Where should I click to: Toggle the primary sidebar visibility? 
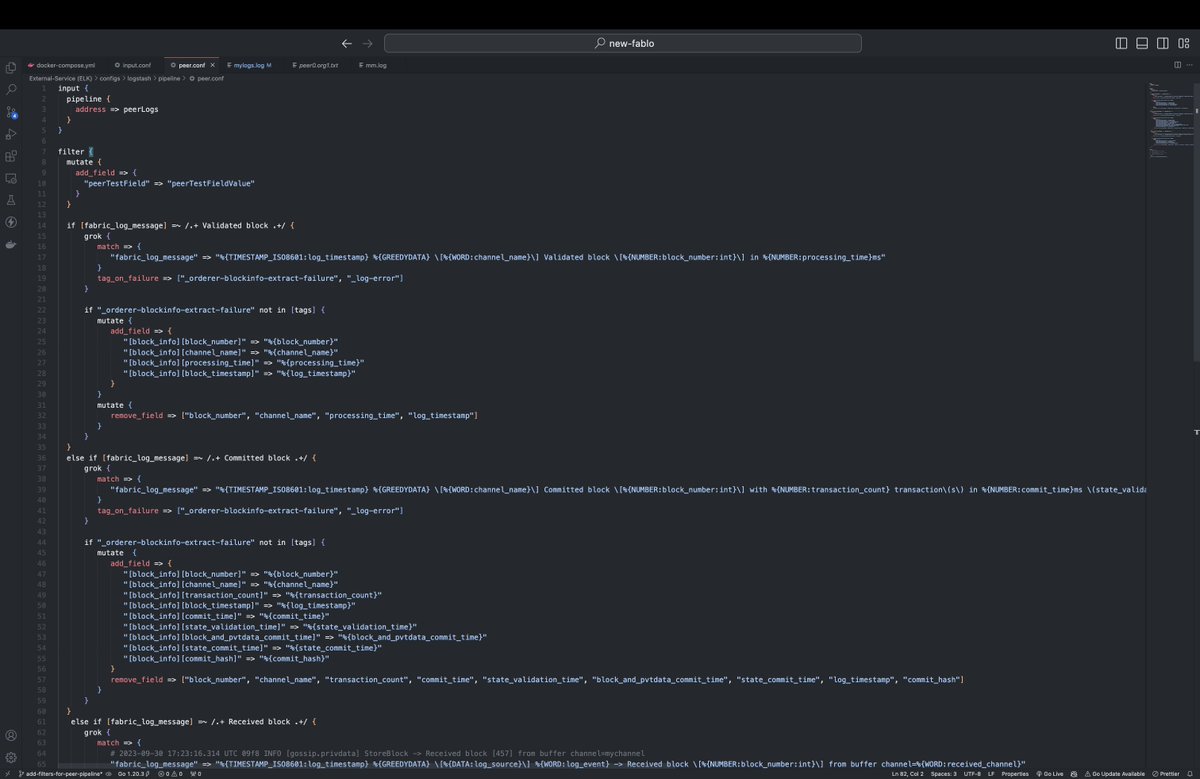point(1122,43)
